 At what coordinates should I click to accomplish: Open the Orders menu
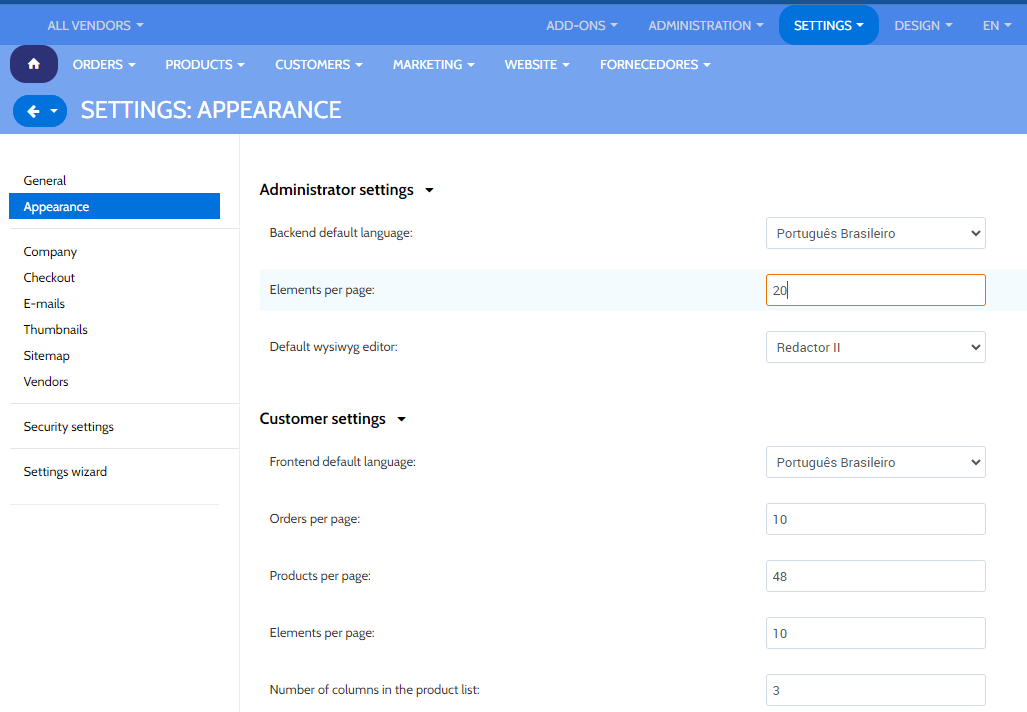pyautogui.click(x=104, y=65)
